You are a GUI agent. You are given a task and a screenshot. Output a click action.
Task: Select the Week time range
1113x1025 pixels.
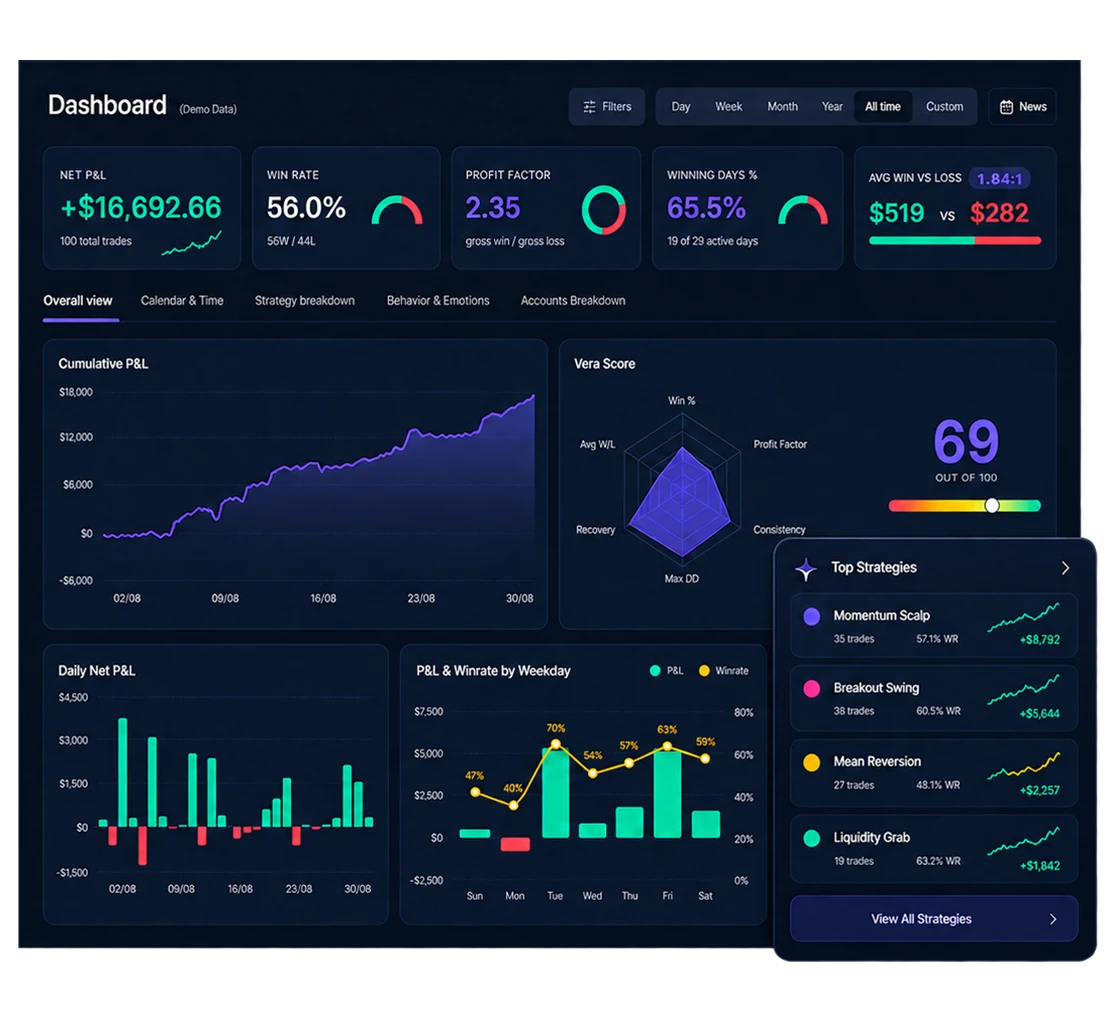point(728,106)
